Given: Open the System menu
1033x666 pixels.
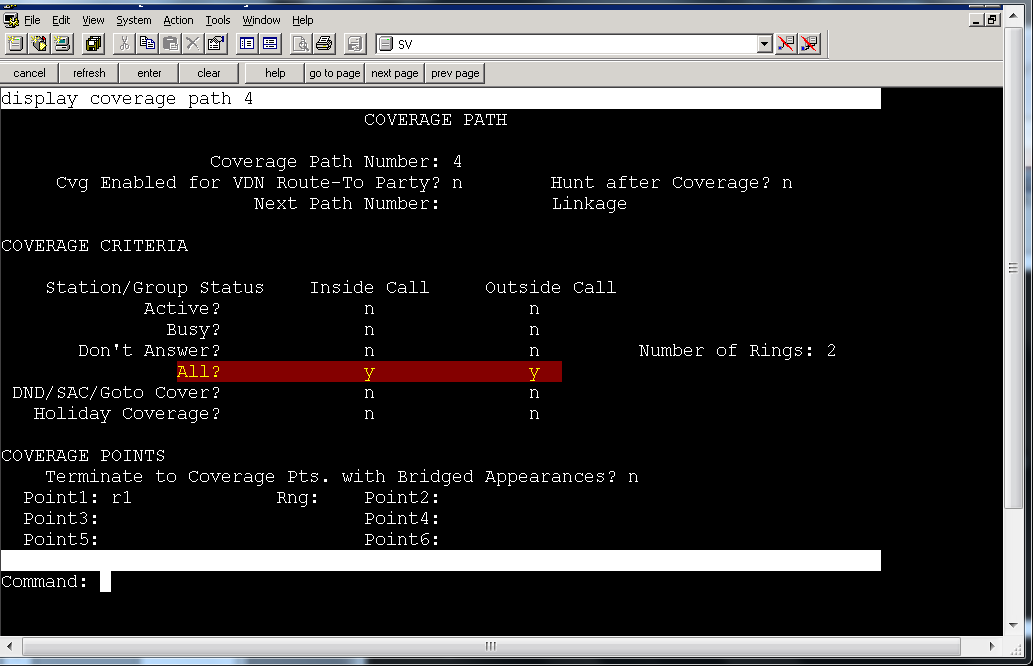Looking at the screenshot, I should (134, 20).
